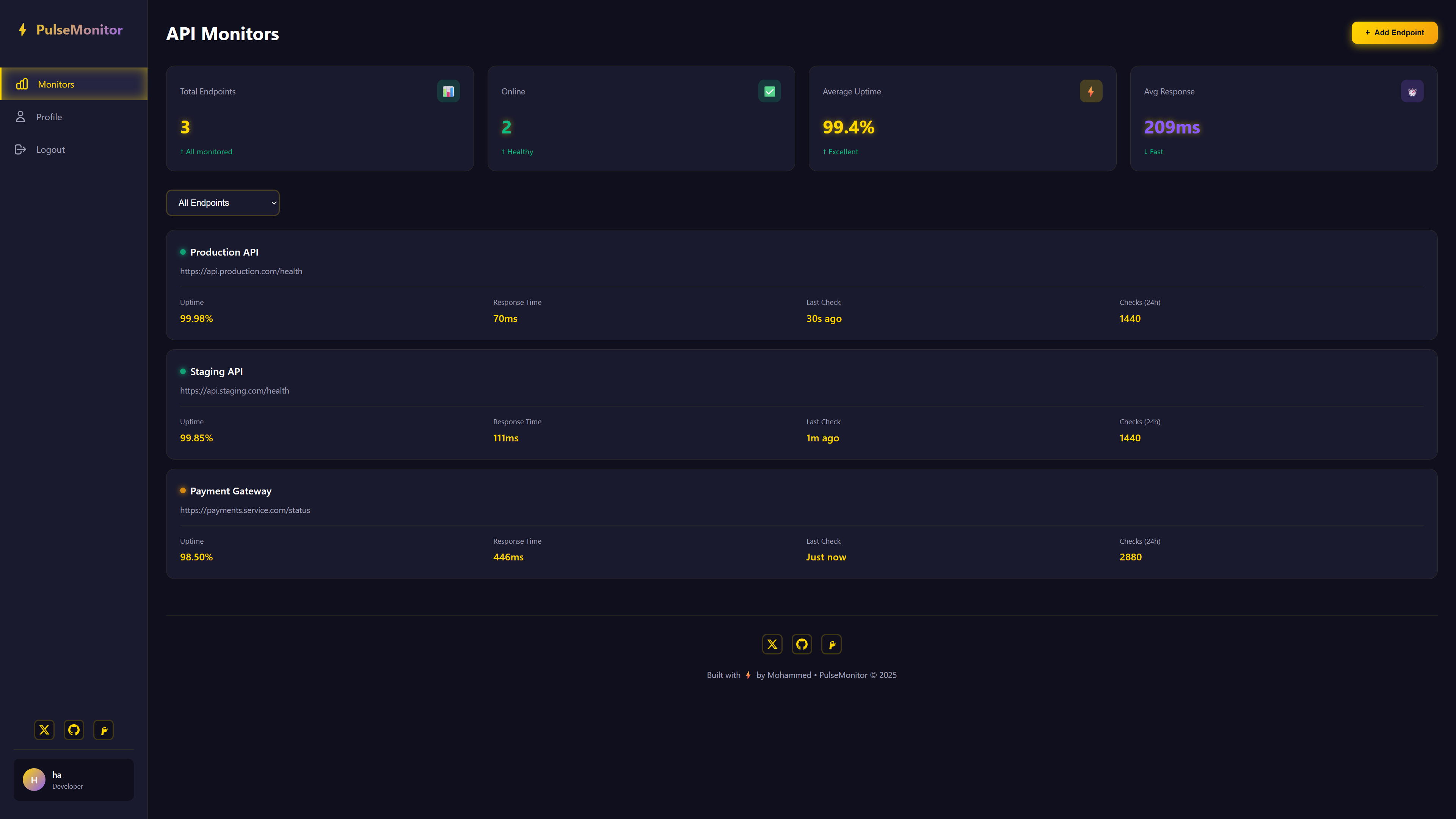
Task: Click the Profile person icon
Action: pos(20,116)
